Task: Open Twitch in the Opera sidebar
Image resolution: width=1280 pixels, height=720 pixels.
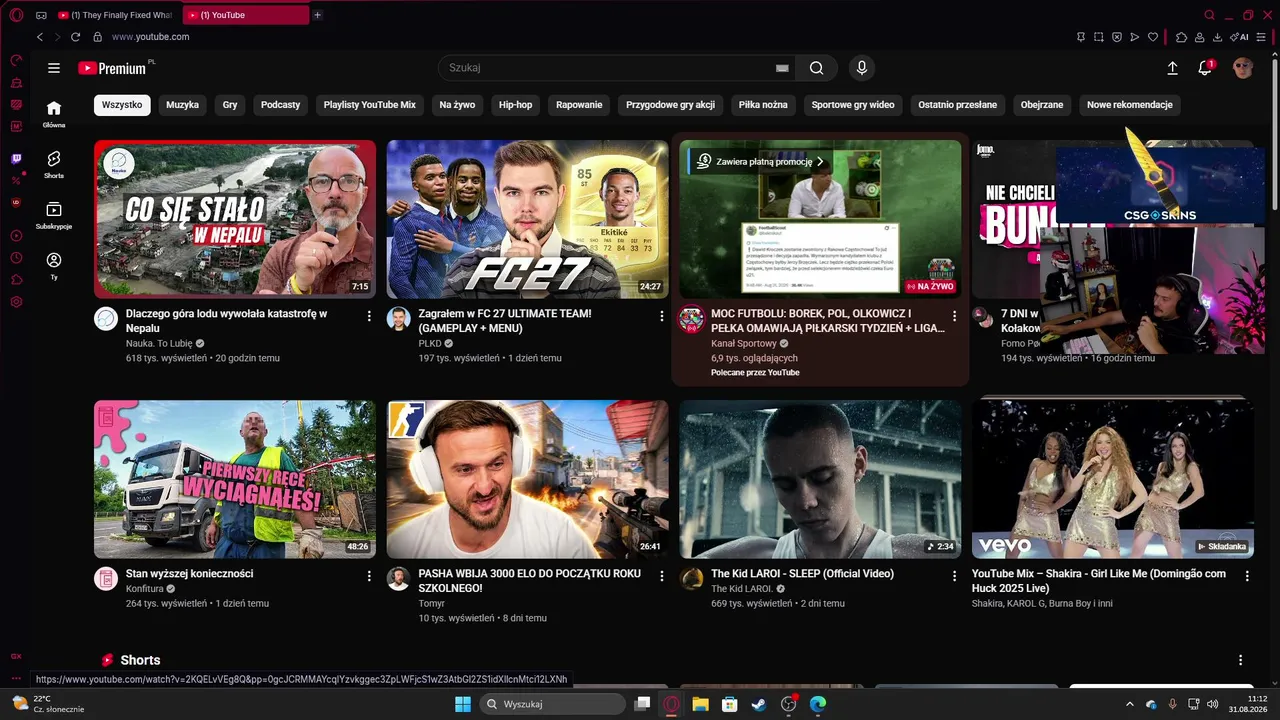Action: click(x=16, y=159)
